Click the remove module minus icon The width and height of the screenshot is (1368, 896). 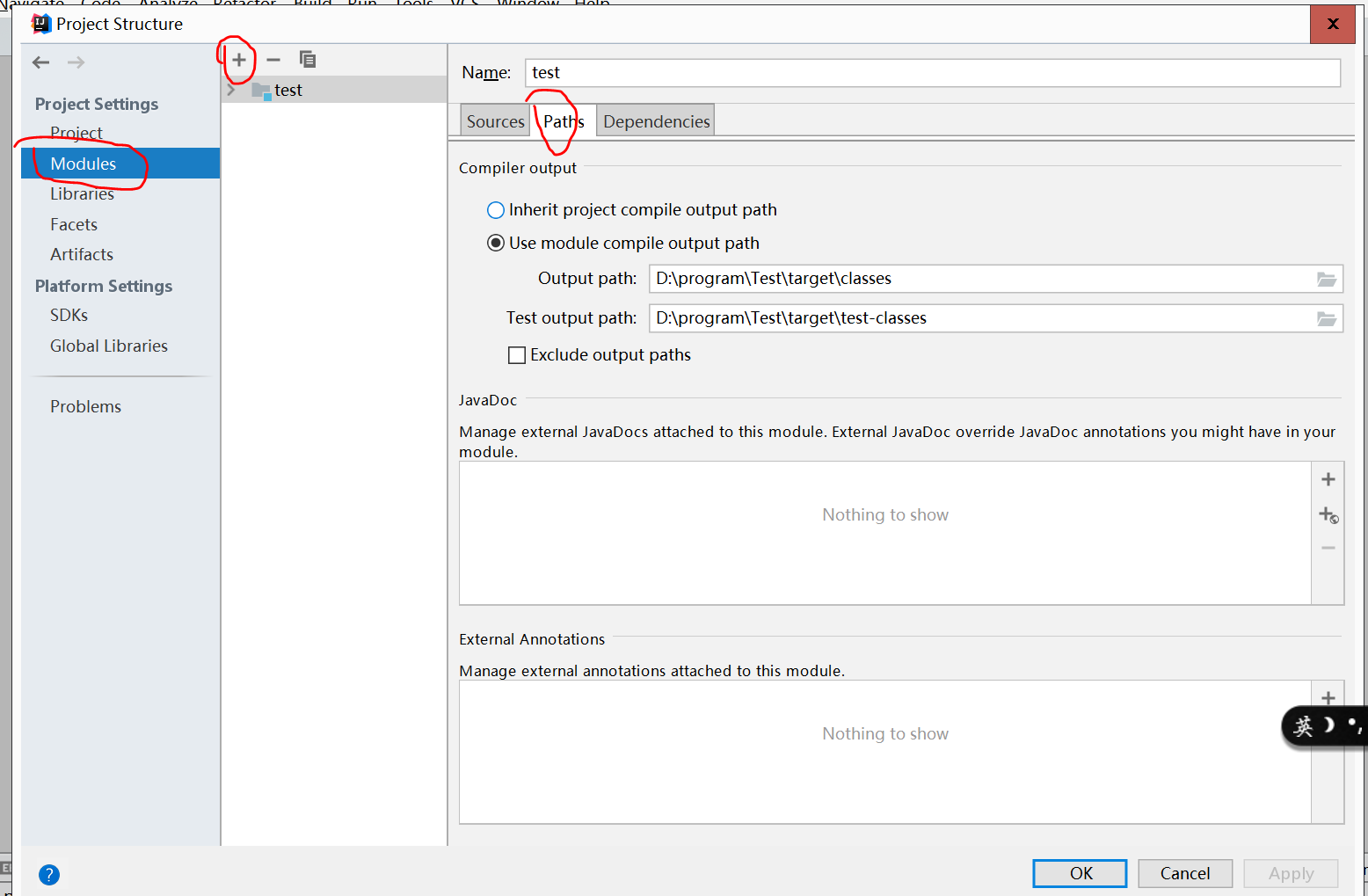point(273,60)
